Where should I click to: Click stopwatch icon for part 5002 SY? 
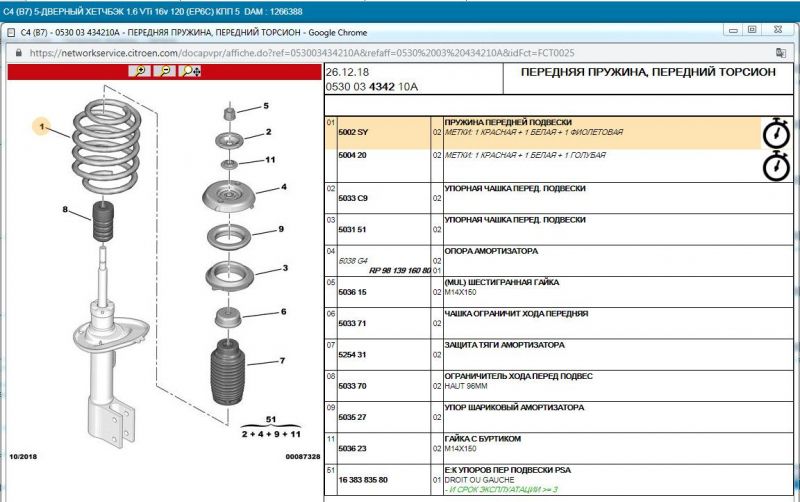pos(776,133)
